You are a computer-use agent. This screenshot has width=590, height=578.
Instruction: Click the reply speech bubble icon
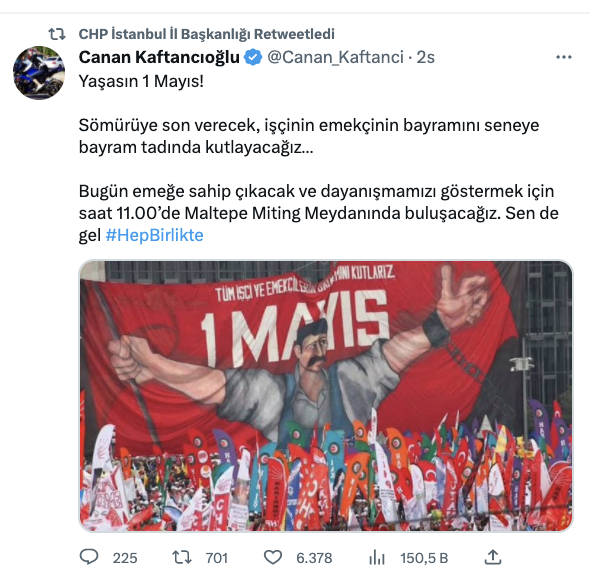(89, 557)
